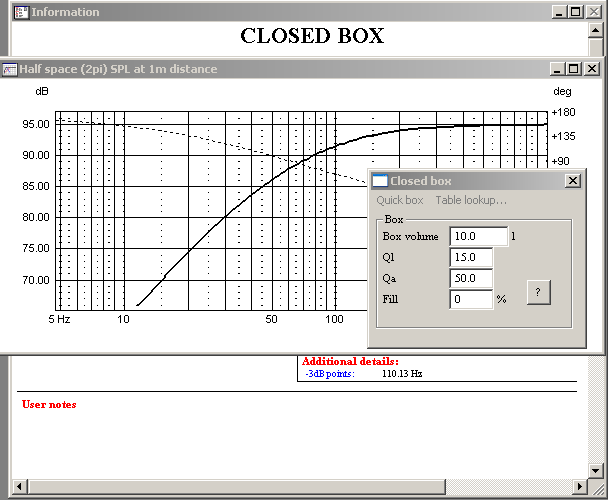Click the +180 deg axis label

click(563, 112)
